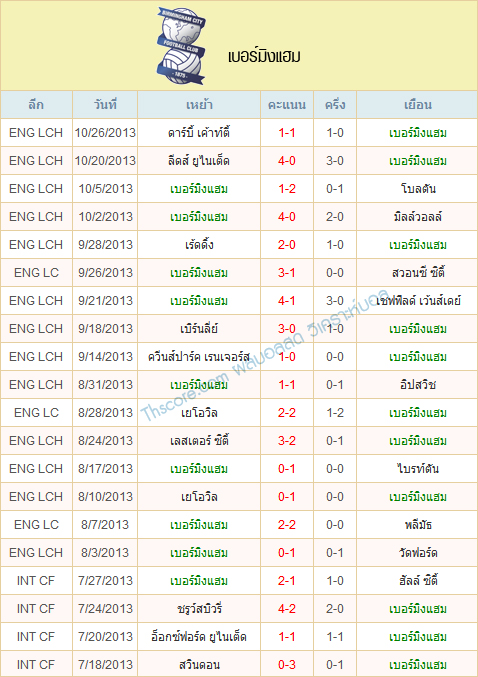Click the date 8/17/2013
Viewport: 478px width, 677px height.
click(105, 469)
